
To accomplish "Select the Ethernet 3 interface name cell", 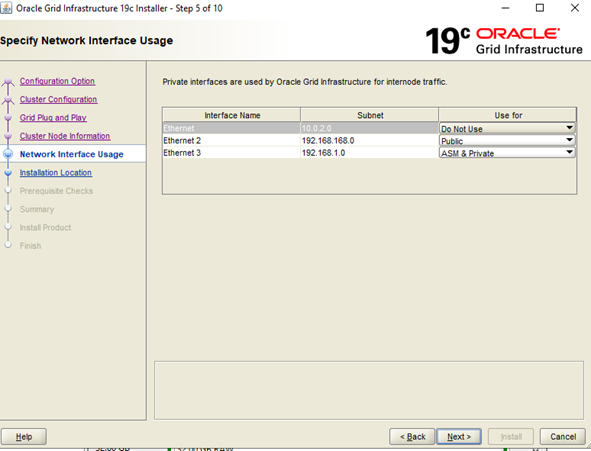I will [x=231, y=153].
